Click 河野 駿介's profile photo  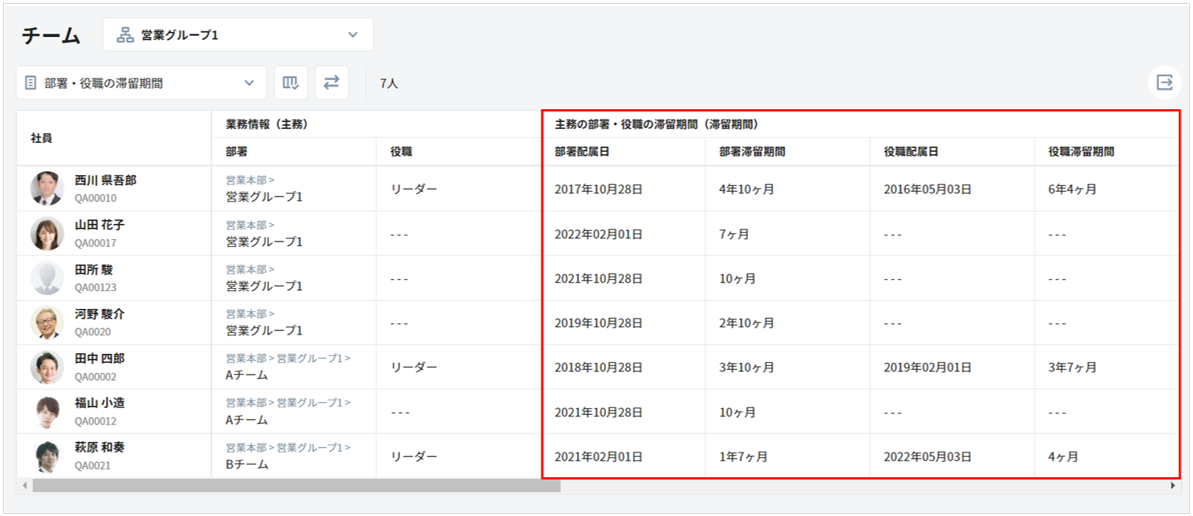(47, 322)
